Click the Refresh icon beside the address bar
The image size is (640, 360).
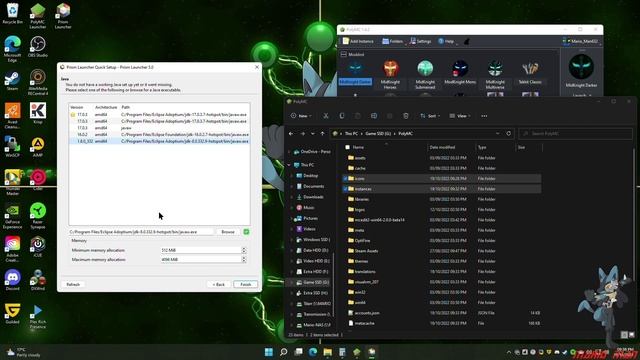point(509,133)
